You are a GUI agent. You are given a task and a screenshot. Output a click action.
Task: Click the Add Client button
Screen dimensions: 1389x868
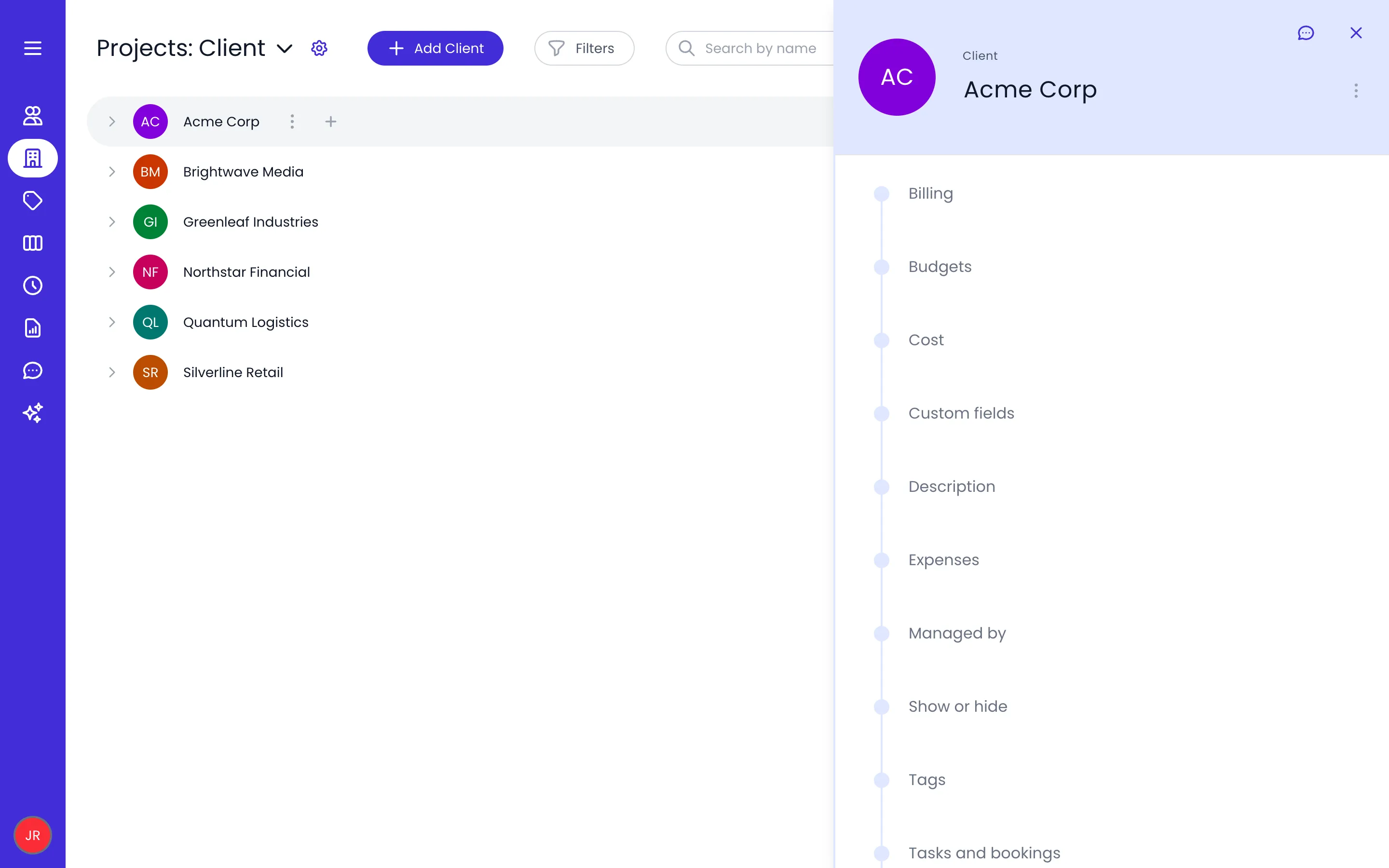click(435, 48)
